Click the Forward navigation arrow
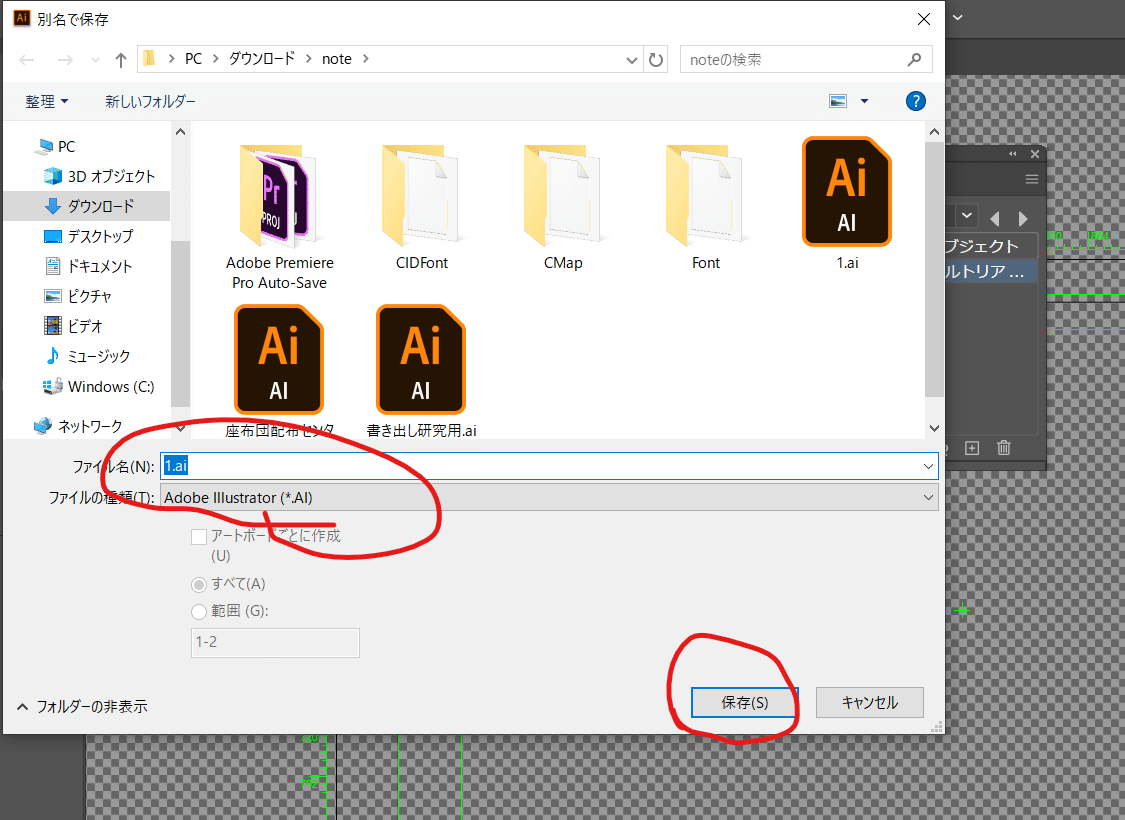 [65, 60]
